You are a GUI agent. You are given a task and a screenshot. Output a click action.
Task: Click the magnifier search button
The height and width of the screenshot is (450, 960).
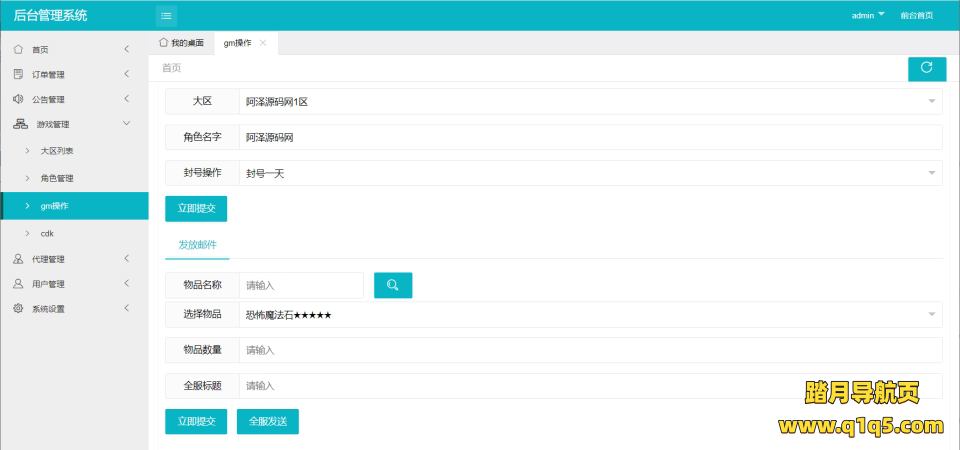(x=393, y=285)
